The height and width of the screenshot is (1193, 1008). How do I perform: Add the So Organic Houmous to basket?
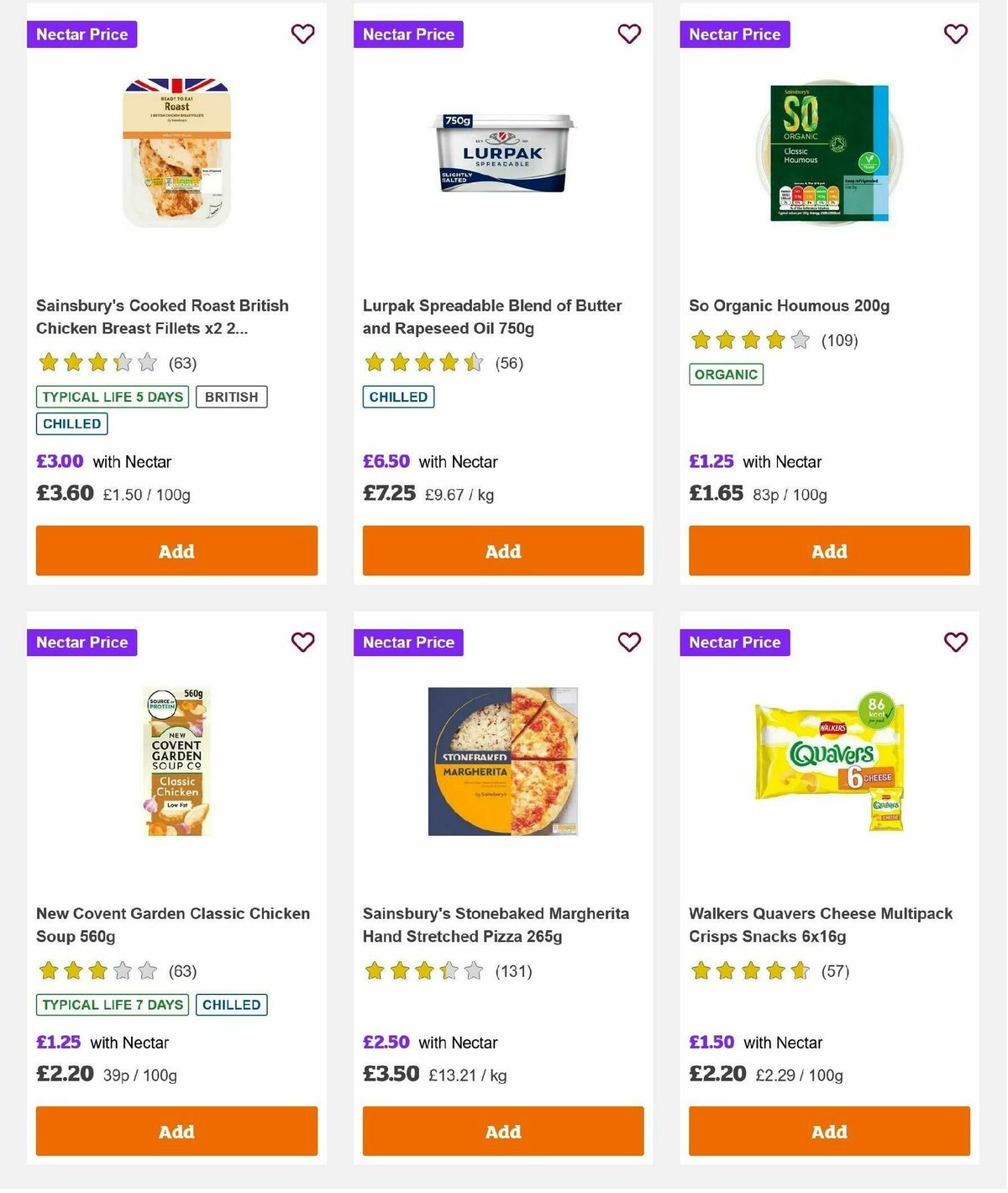click(828, 551)
